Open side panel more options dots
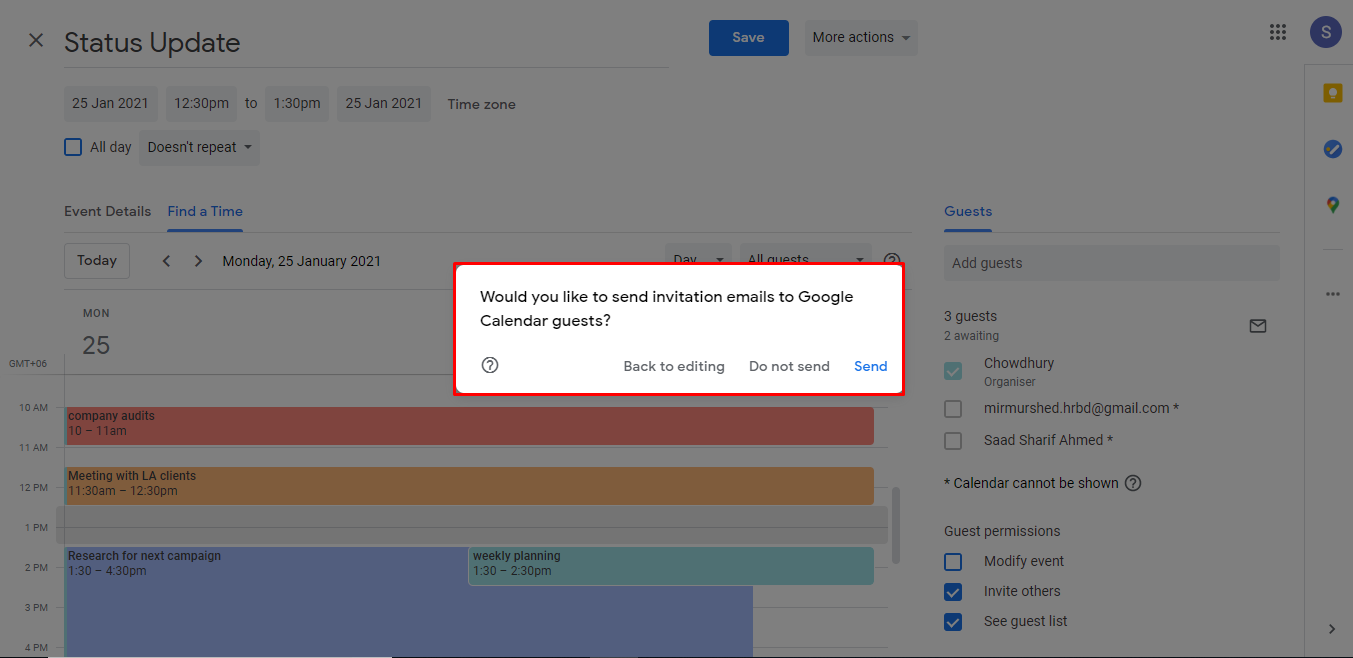The height and width of the screenshot is (658, 1353). tap(1332, 294)
